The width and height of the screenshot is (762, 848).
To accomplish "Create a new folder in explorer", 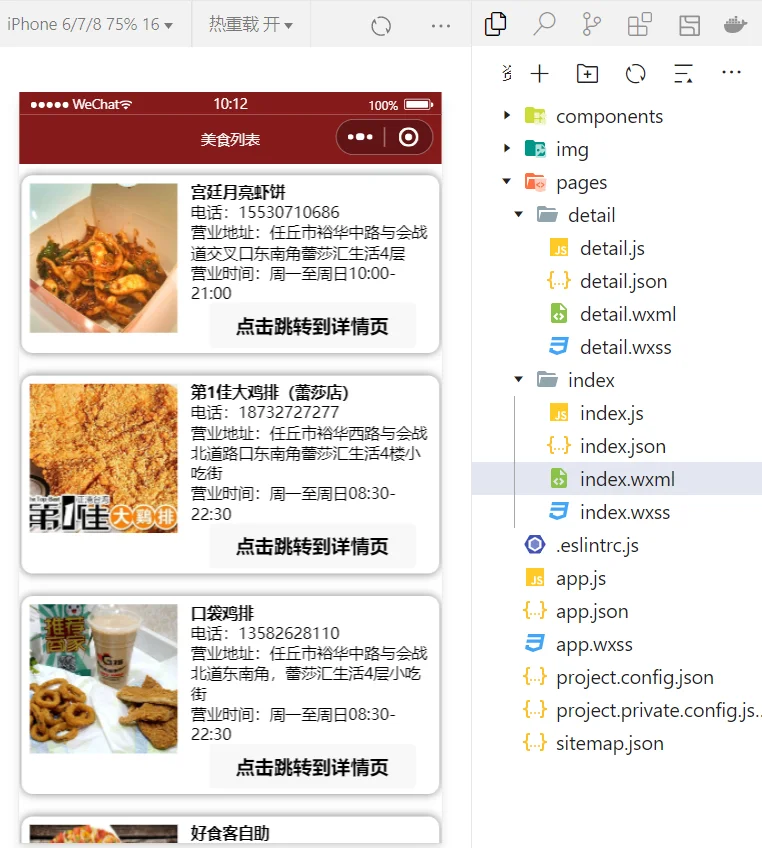I will [587, 74].
